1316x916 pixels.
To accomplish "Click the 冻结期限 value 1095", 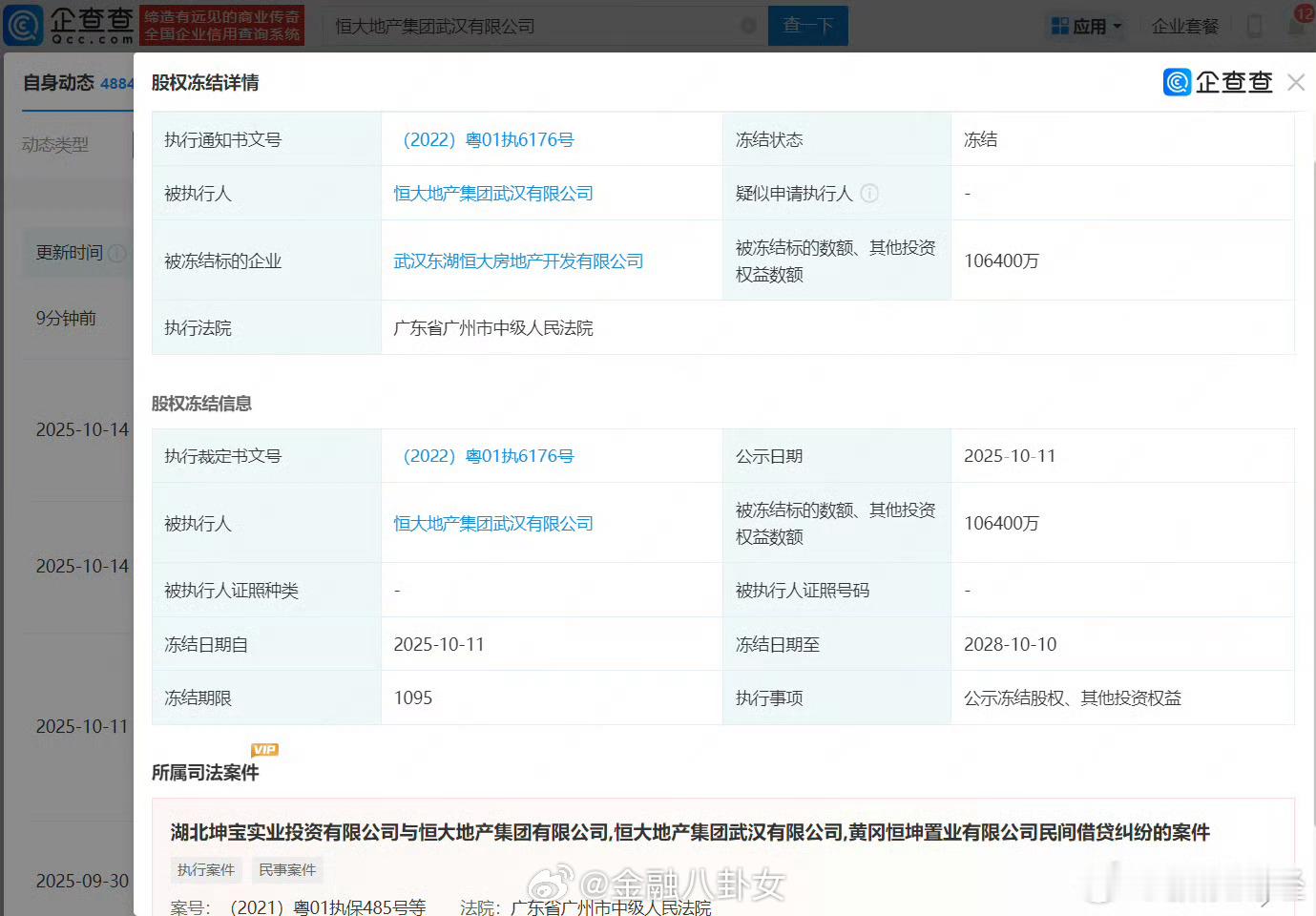I will [x=413, y=698].
